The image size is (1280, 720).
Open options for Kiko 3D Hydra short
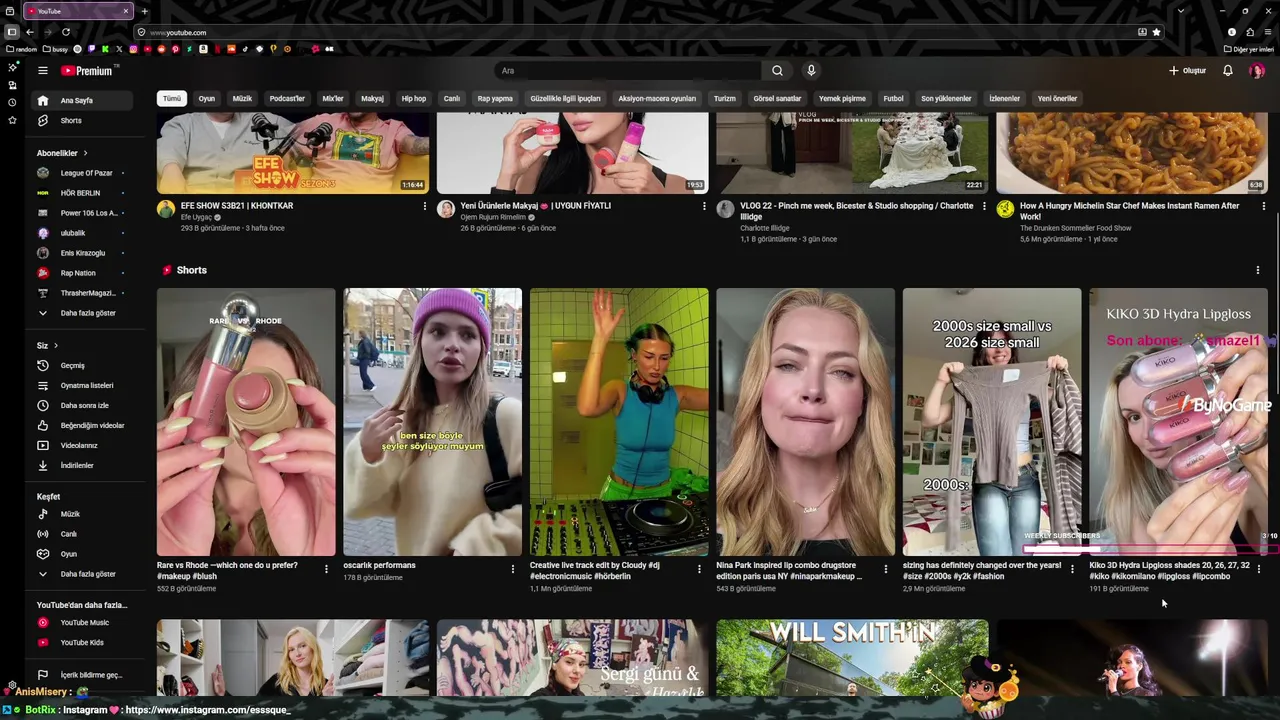pos(1259,569)
